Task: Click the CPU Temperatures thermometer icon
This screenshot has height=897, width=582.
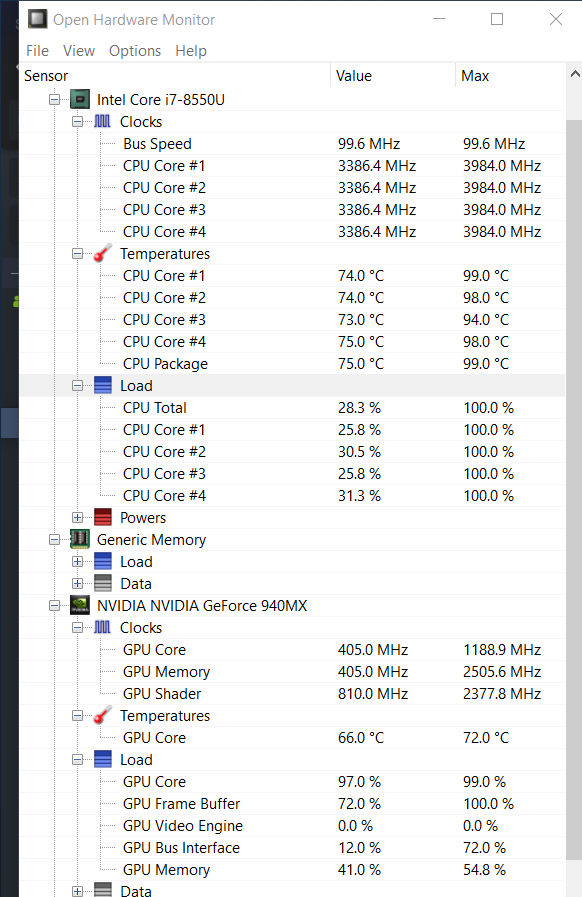Action: point(102,253)
